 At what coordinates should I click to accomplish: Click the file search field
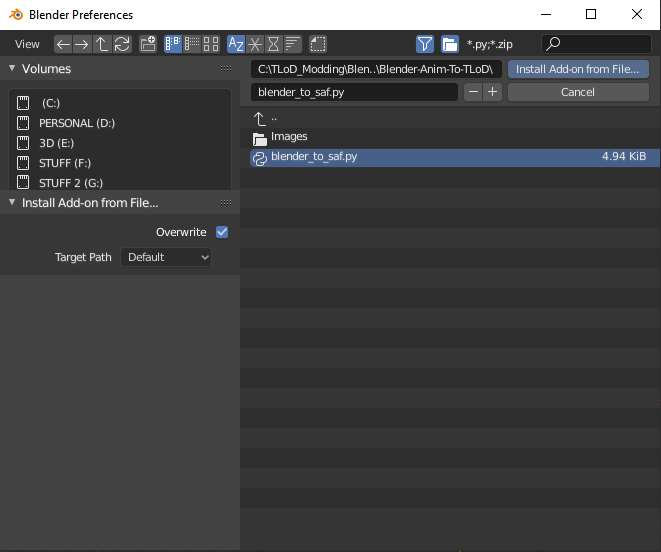(x=596, y=44)
